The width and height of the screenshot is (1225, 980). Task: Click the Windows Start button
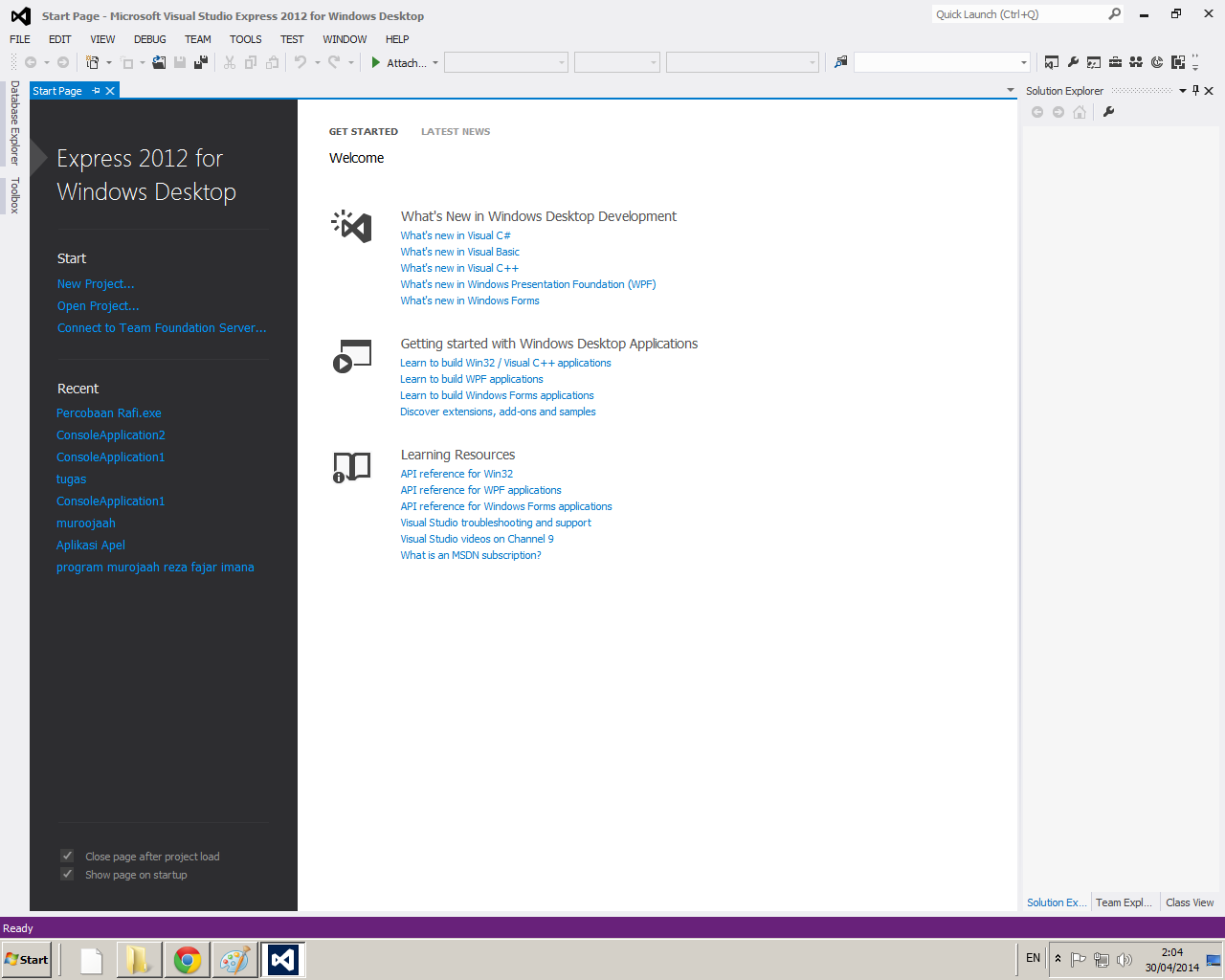(x=27, y=960)
